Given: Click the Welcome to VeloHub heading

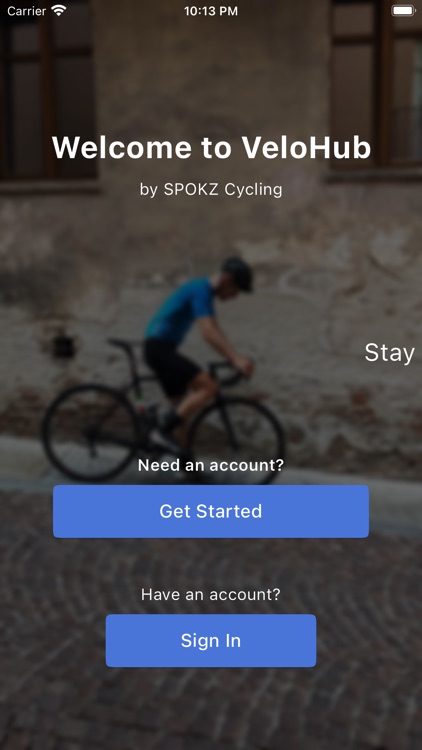Looking at the screenshot, I should 211,147.
